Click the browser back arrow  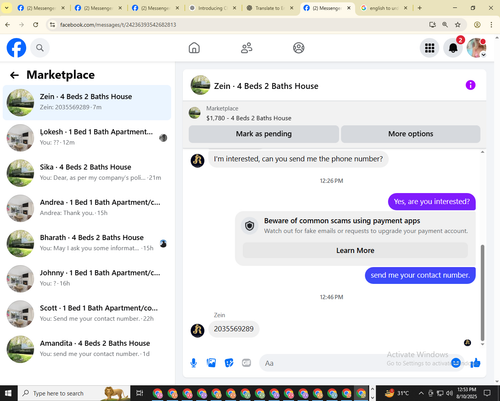coord(8,25)
